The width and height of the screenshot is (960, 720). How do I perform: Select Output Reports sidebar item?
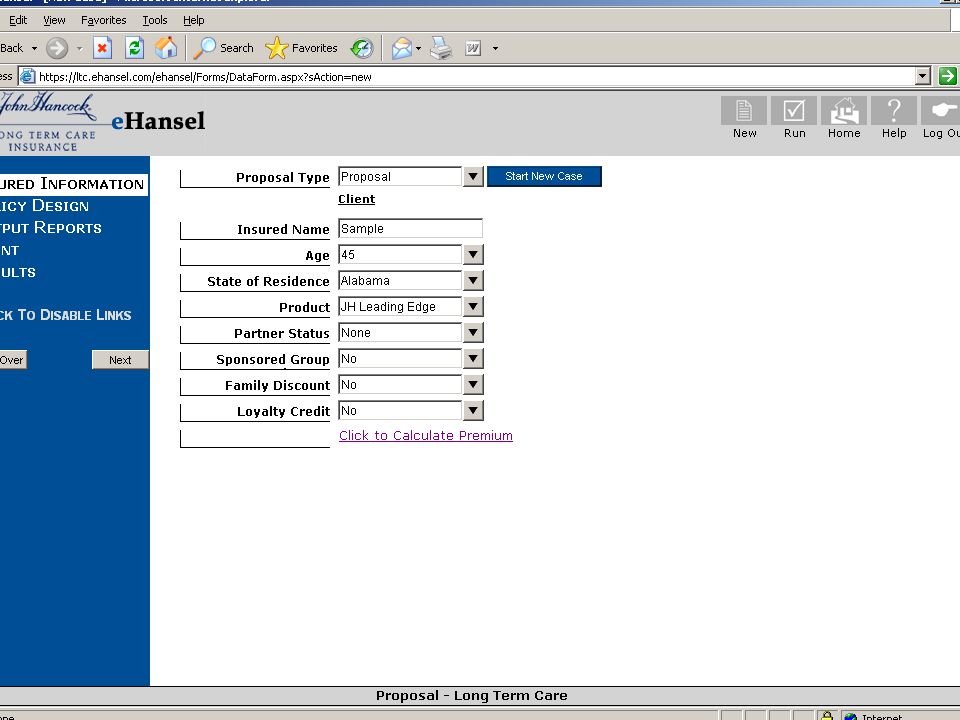(51, 228)
